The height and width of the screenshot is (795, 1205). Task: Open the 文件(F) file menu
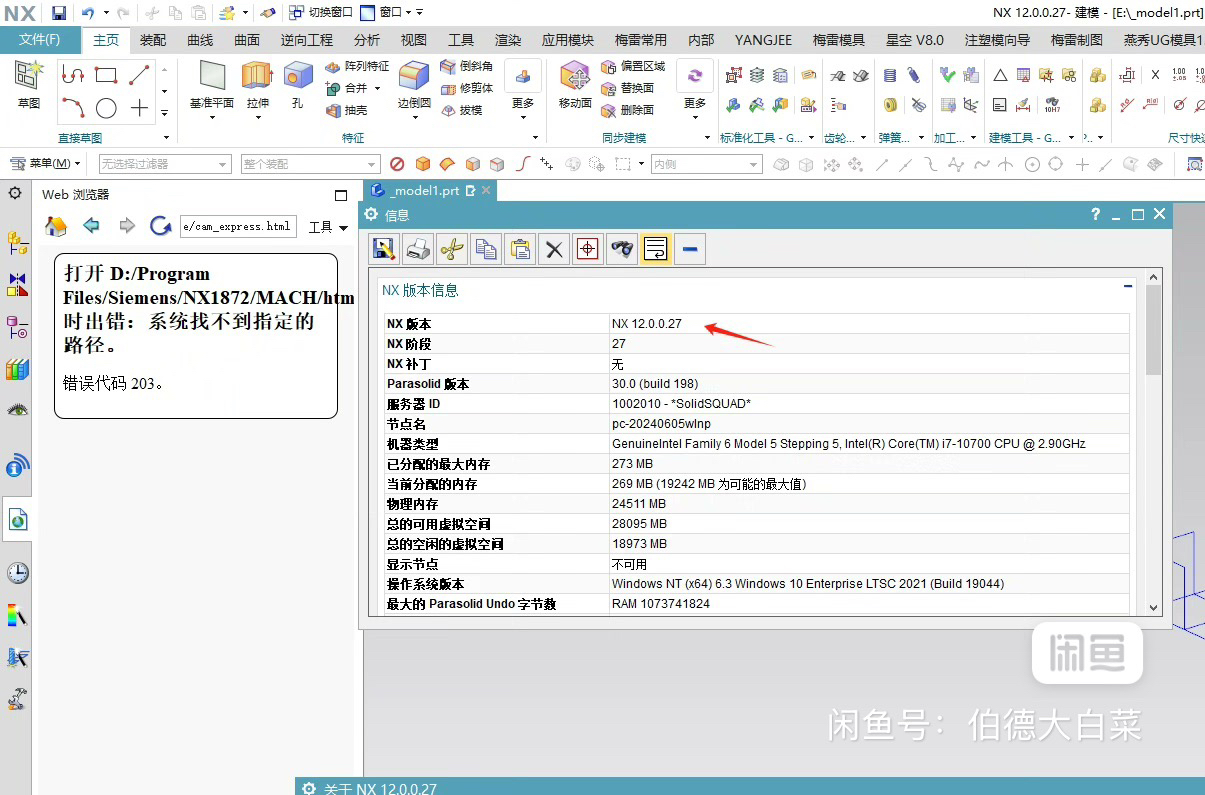pyautogui.click(x=40, y=40)
